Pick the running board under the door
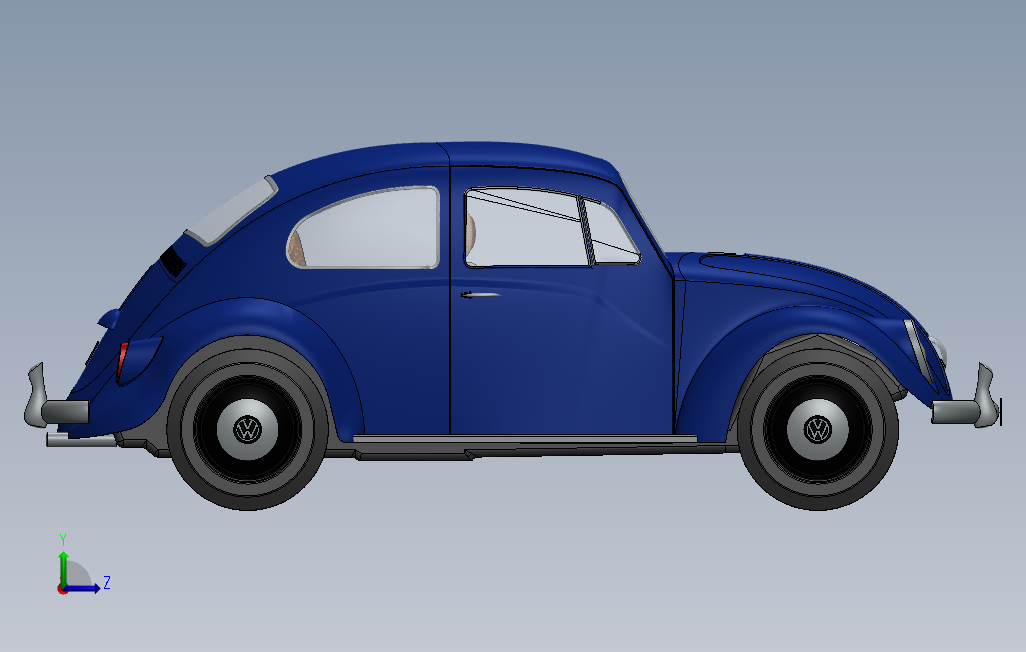The height and width of the screenshot is (652, 1026). click(525, 439)
